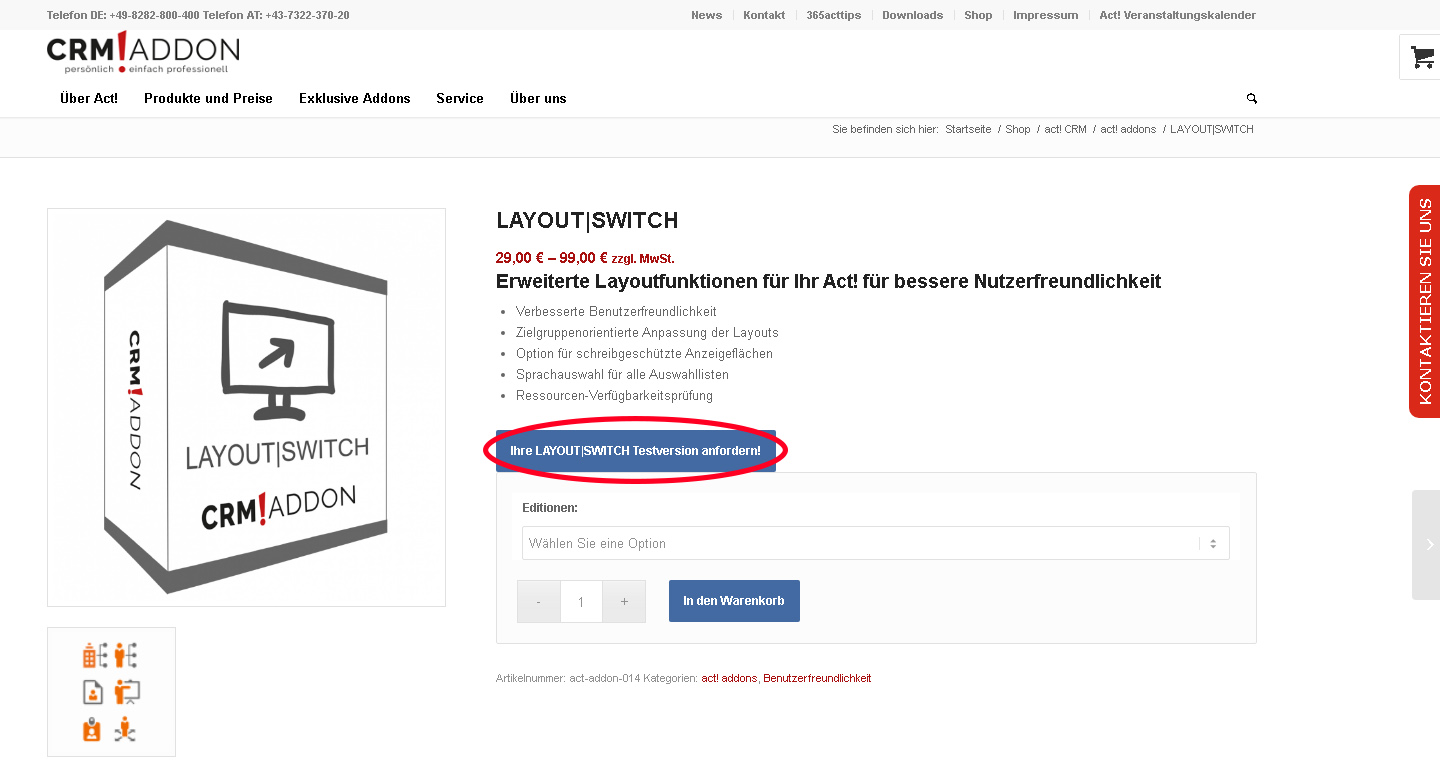Request the LAYOUT|SWITCH Testversion

pos(636,451)
